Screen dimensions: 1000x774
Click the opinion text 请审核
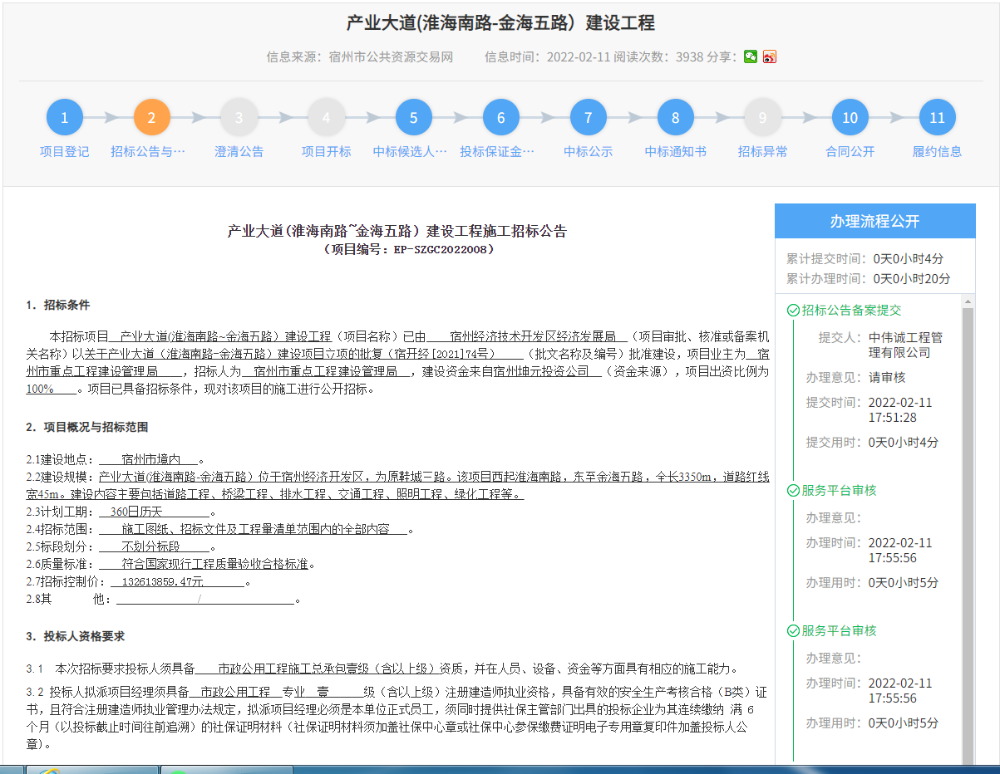886,377
